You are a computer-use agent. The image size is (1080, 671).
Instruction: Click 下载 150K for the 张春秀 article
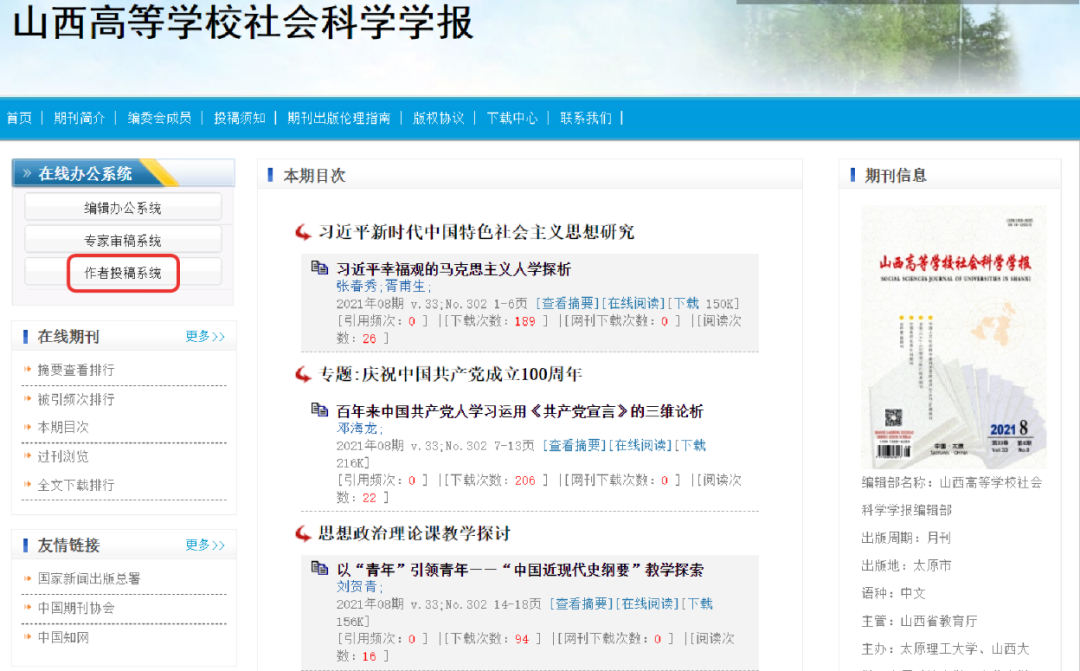pyautogui.click(x=703, y=303)
